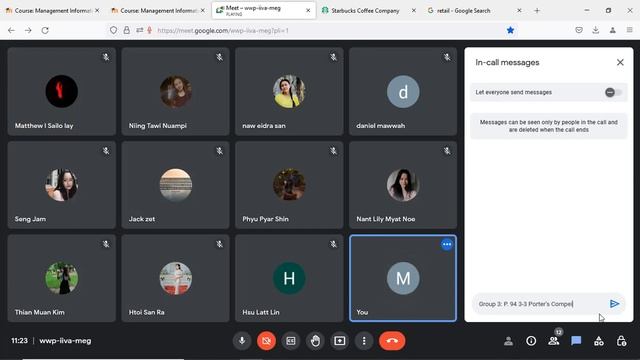Click the wwp-iiva-meg meeting code
This screenshot has height=360, width=640.
(65, 340)
